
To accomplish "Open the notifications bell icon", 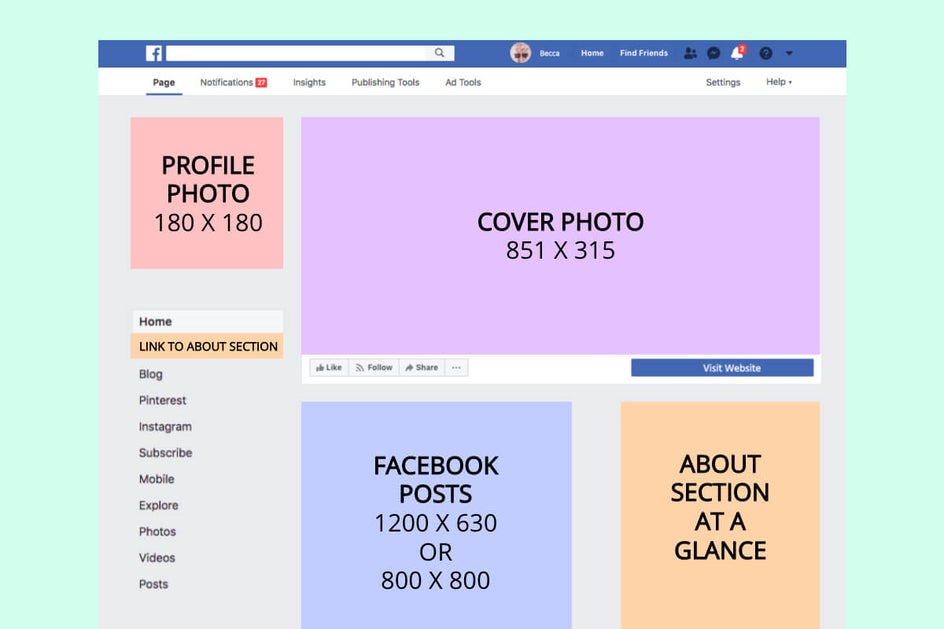I will tap(736, 53).
